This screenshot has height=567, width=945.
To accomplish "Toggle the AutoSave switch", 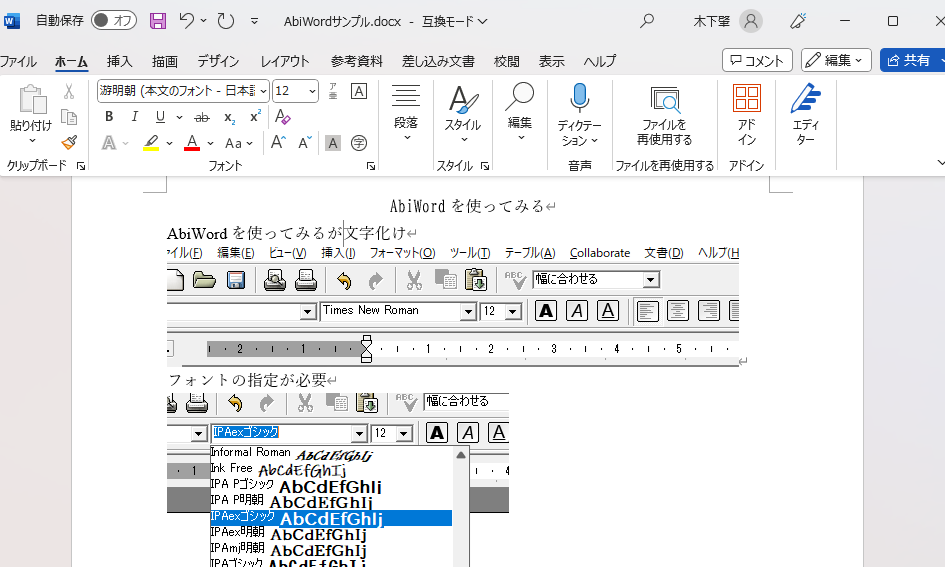I will pos(114,20).
